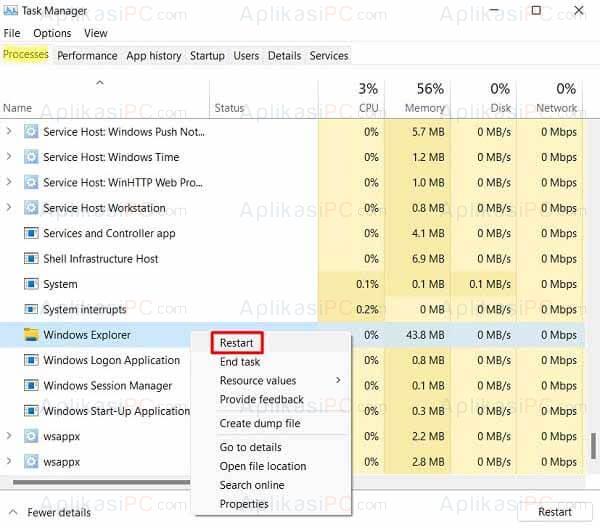Image resolution: width=600 pixels, height=528 pixels.
Task: Click the first wsappx gear icon
Action: pos(31,436)
